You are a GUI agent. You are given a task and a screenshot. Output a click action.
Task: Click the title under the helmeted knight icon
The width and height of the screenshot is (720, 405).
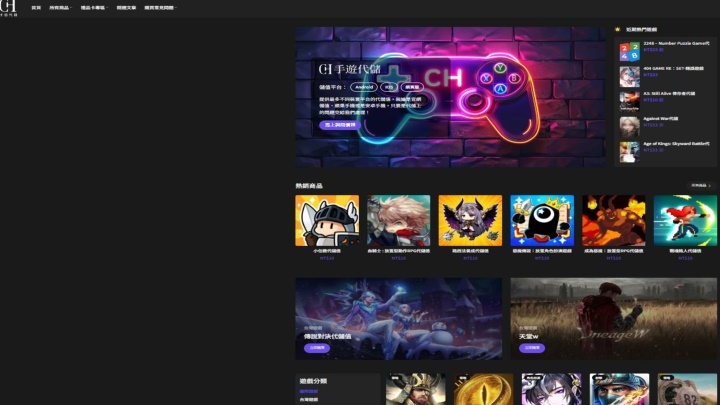(327, 251)
